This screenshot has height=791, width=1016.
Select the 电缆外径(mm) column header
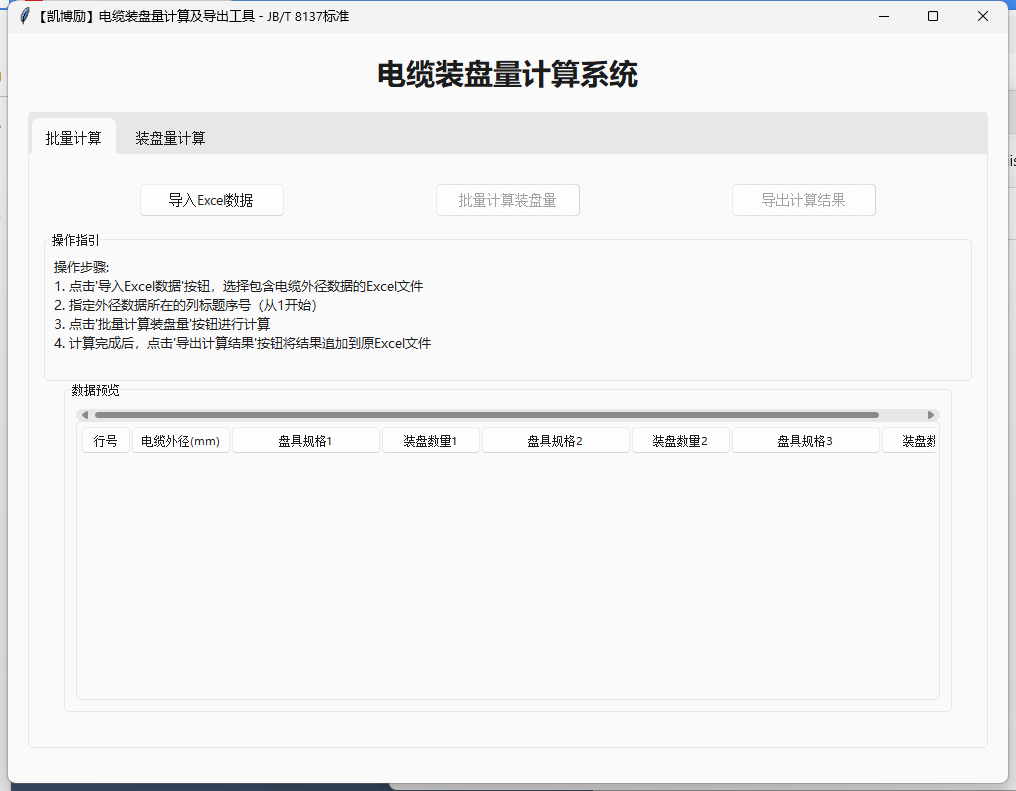pyautogui.click(x=180, y=440)
